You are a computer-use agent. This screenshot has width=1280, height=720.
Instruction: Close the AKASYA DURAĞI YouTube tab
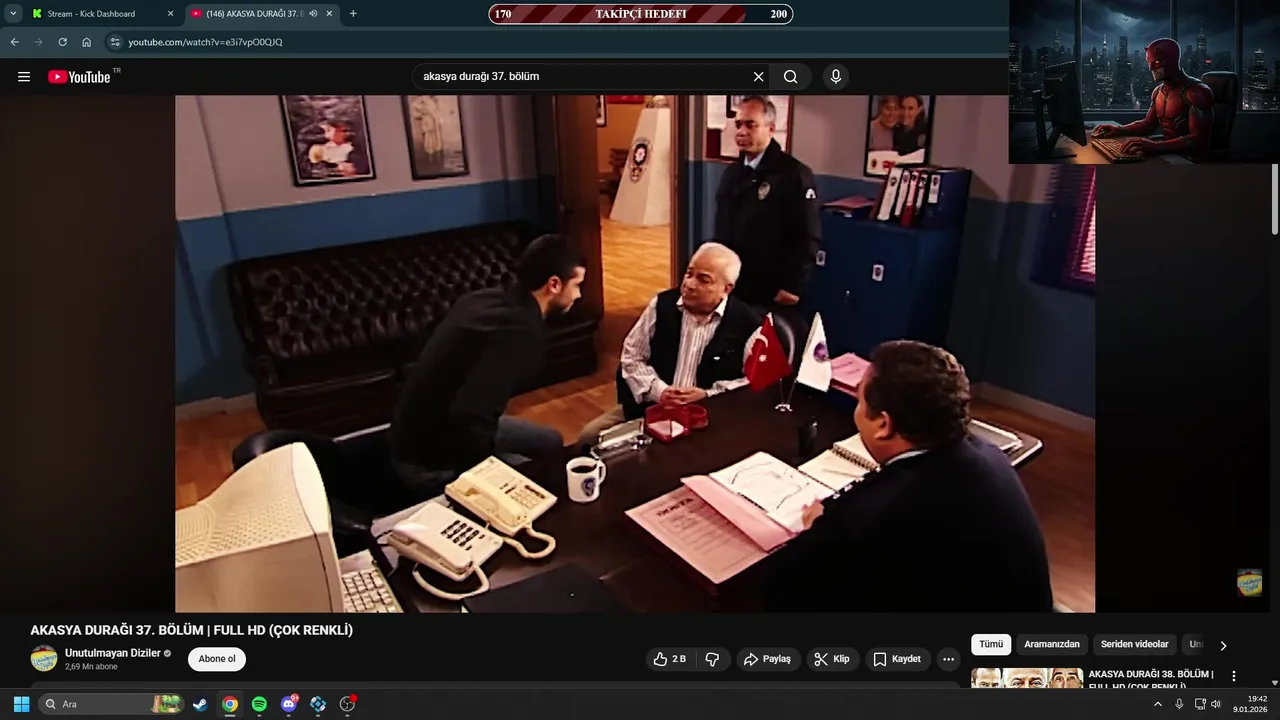point(329,14)
